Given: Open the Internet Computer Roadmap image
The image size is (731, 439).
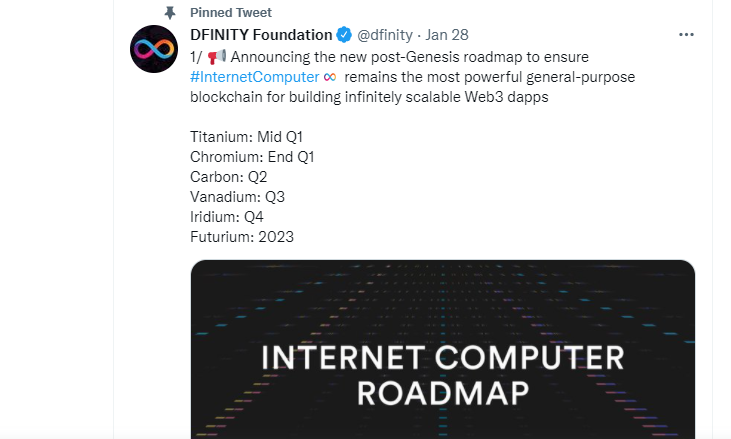Looking at the screenshot, I should tap(442, 350).
